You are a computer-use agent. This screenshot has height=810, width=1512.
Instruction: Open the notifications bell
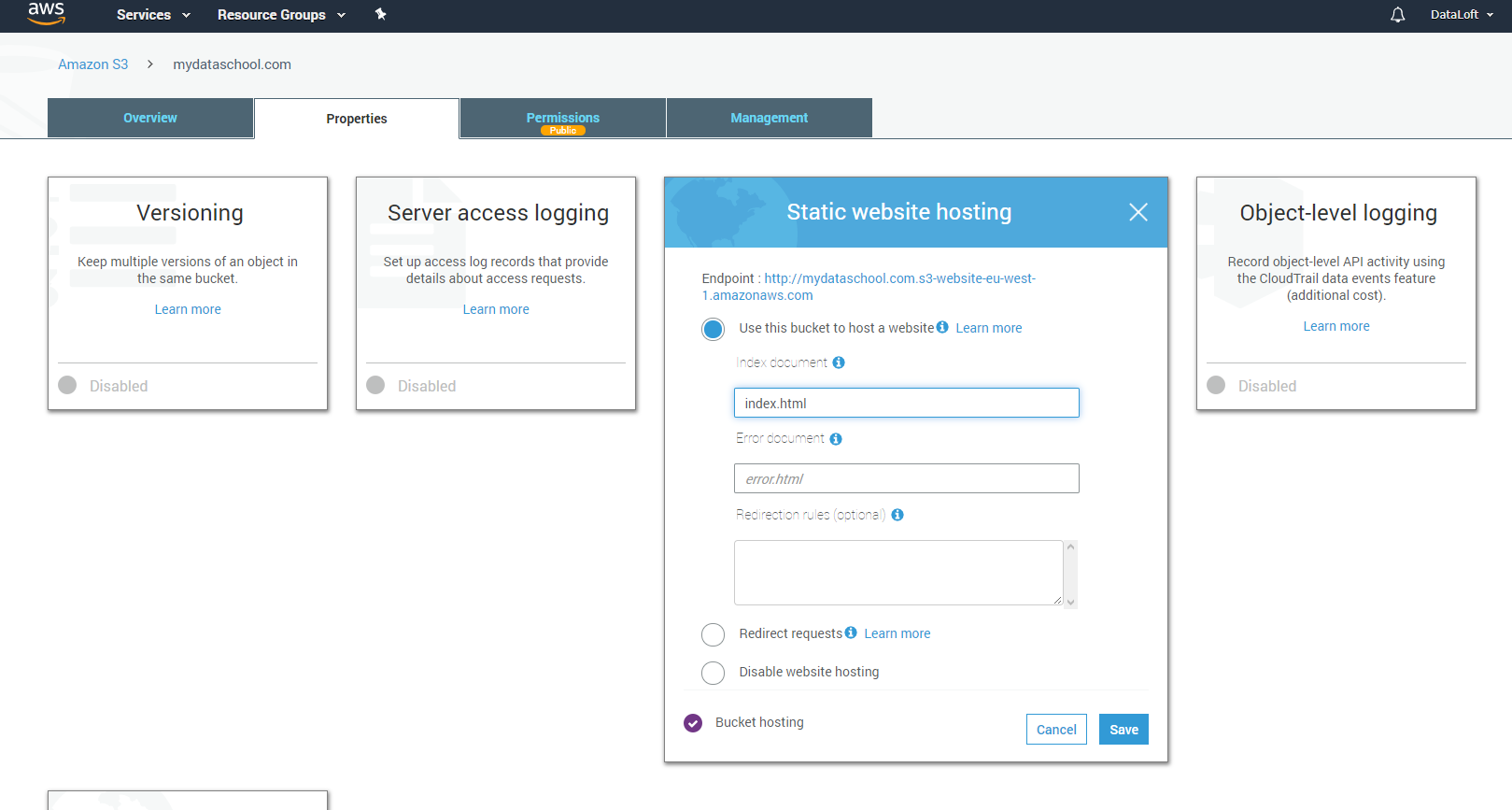tap(1397, 15)
